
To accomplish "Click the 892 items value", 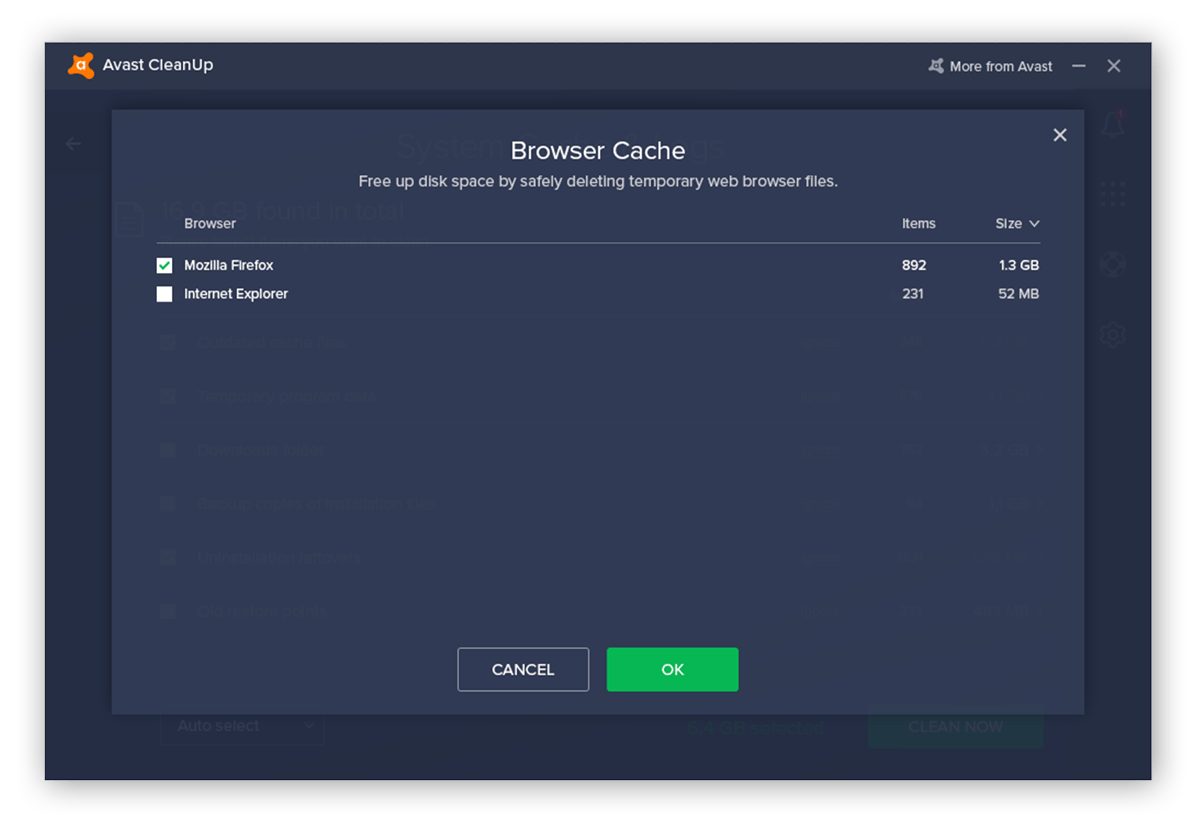I will [914, 266].
